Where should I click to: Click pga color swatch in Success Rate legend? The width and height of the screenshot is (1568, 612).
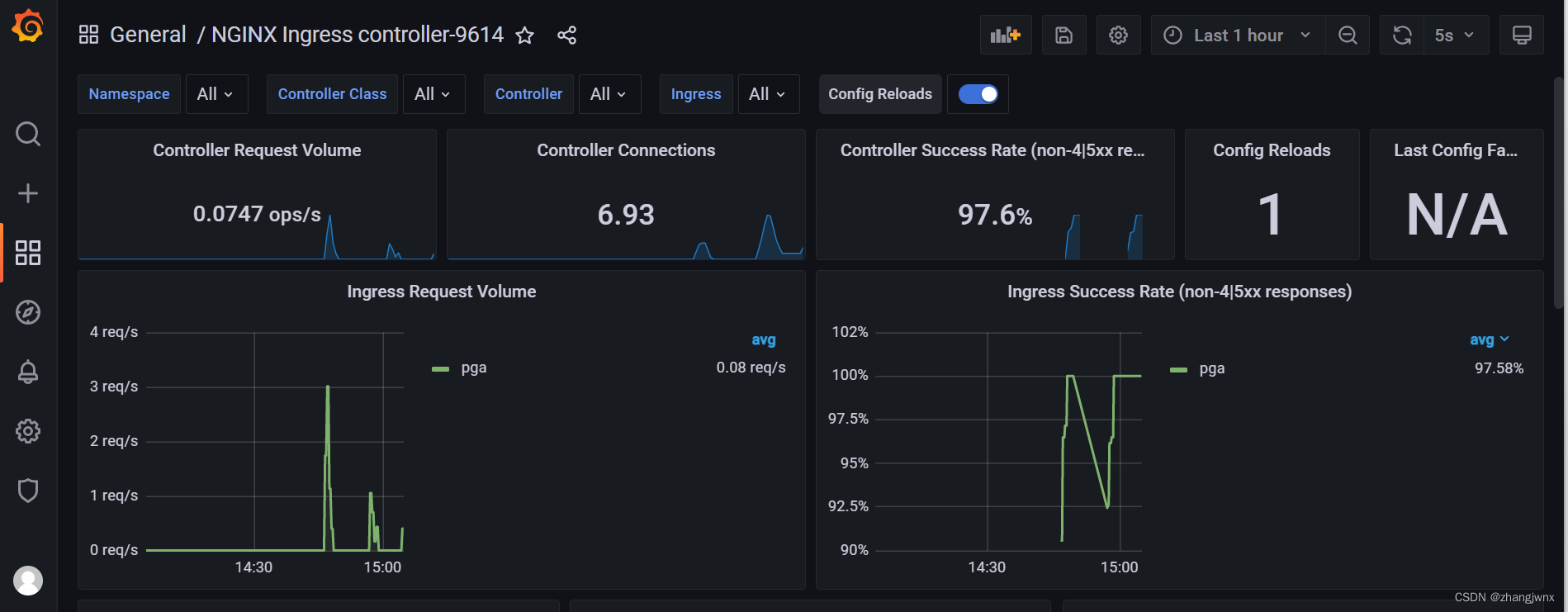click(1178, 370)
